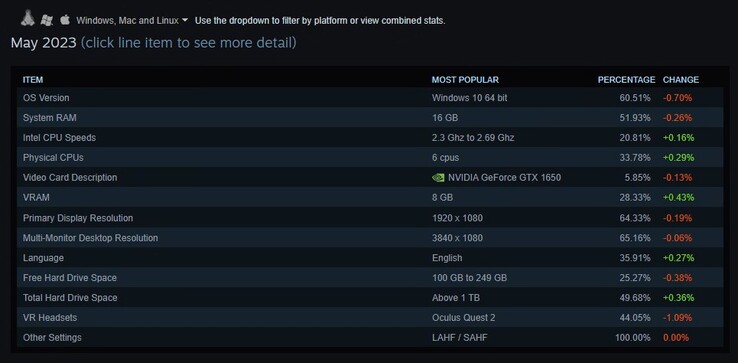
Task: Open the Windows, Mac and Linux dropdown
Action: 132,21
